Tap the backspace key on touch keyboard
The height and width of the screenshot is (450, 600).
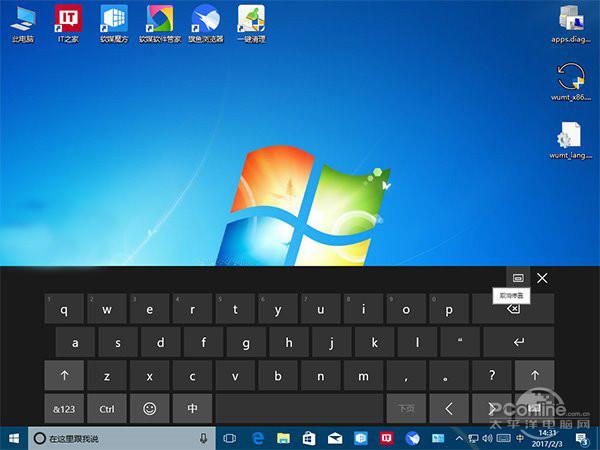click(513, 309)
